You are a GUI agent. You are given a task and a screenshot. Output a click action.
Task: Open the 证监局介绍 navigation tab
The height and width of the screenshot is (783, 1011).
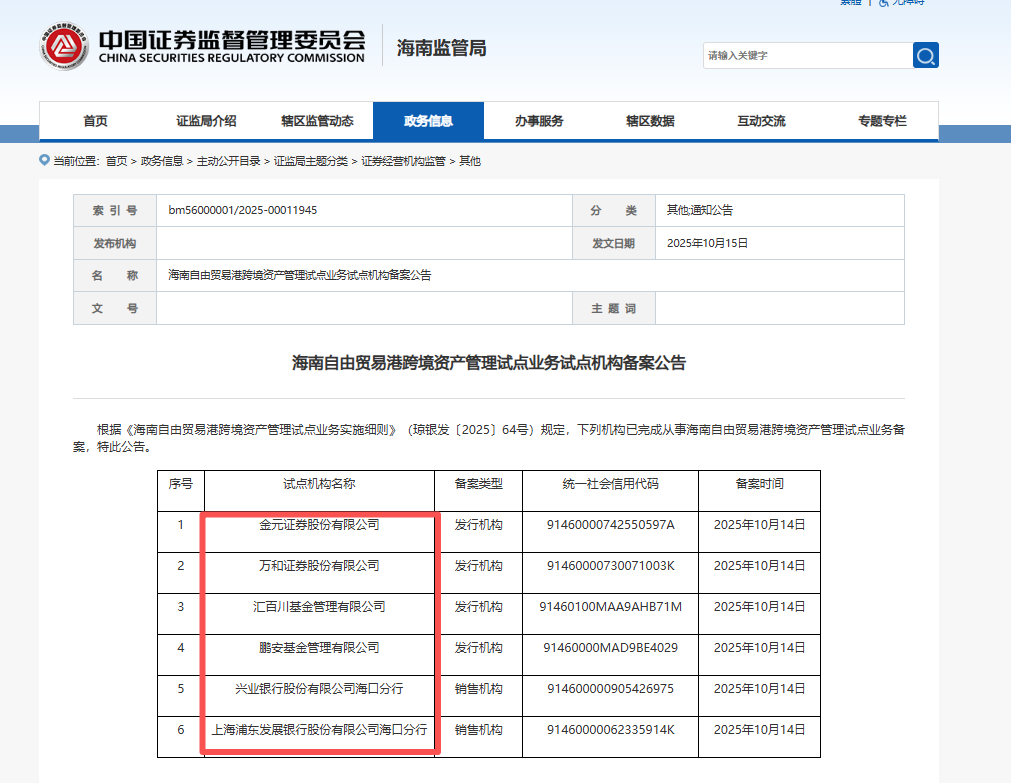pyautogui.click(x=206, y=121)
